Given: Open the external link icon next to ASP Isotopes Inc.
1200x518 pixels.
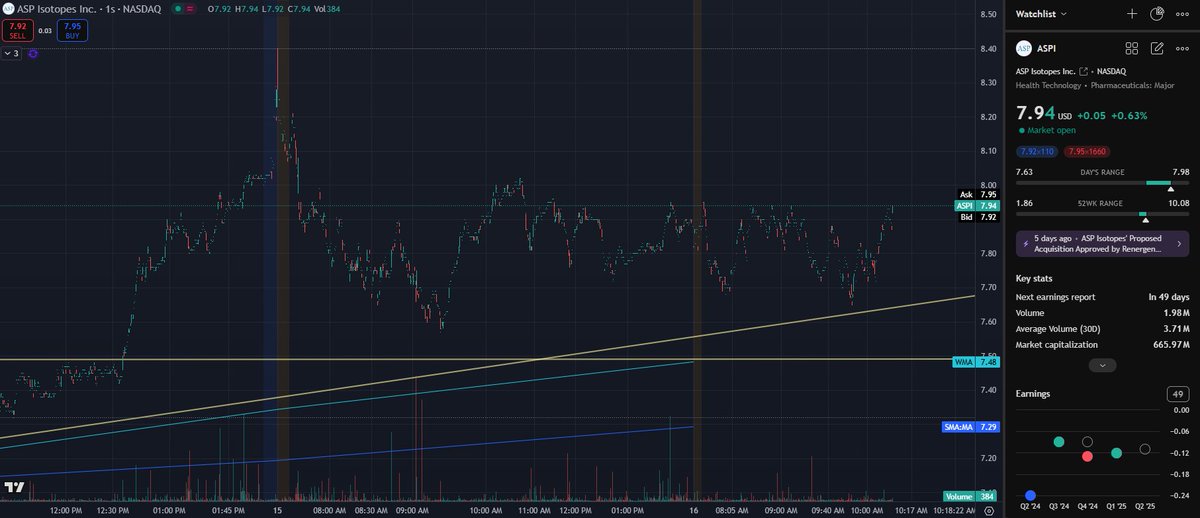Looking at the screenshot, I should tap(1083, 72).
